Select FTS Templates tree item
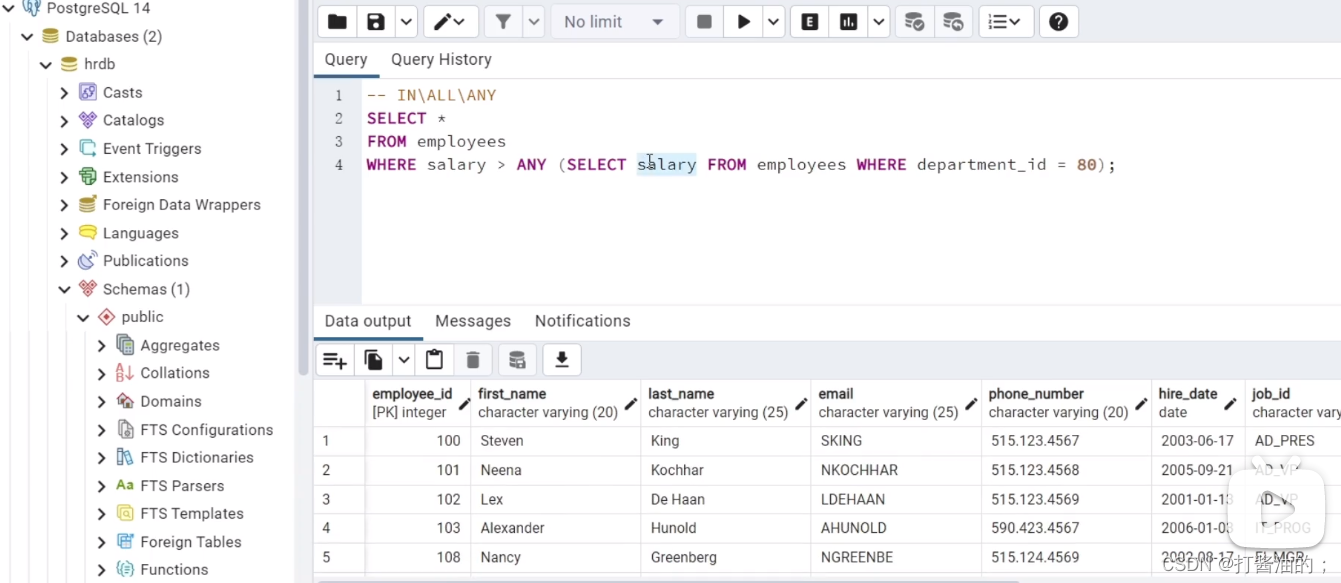Viewport: 1341px width, 583px height. point(192,513)
